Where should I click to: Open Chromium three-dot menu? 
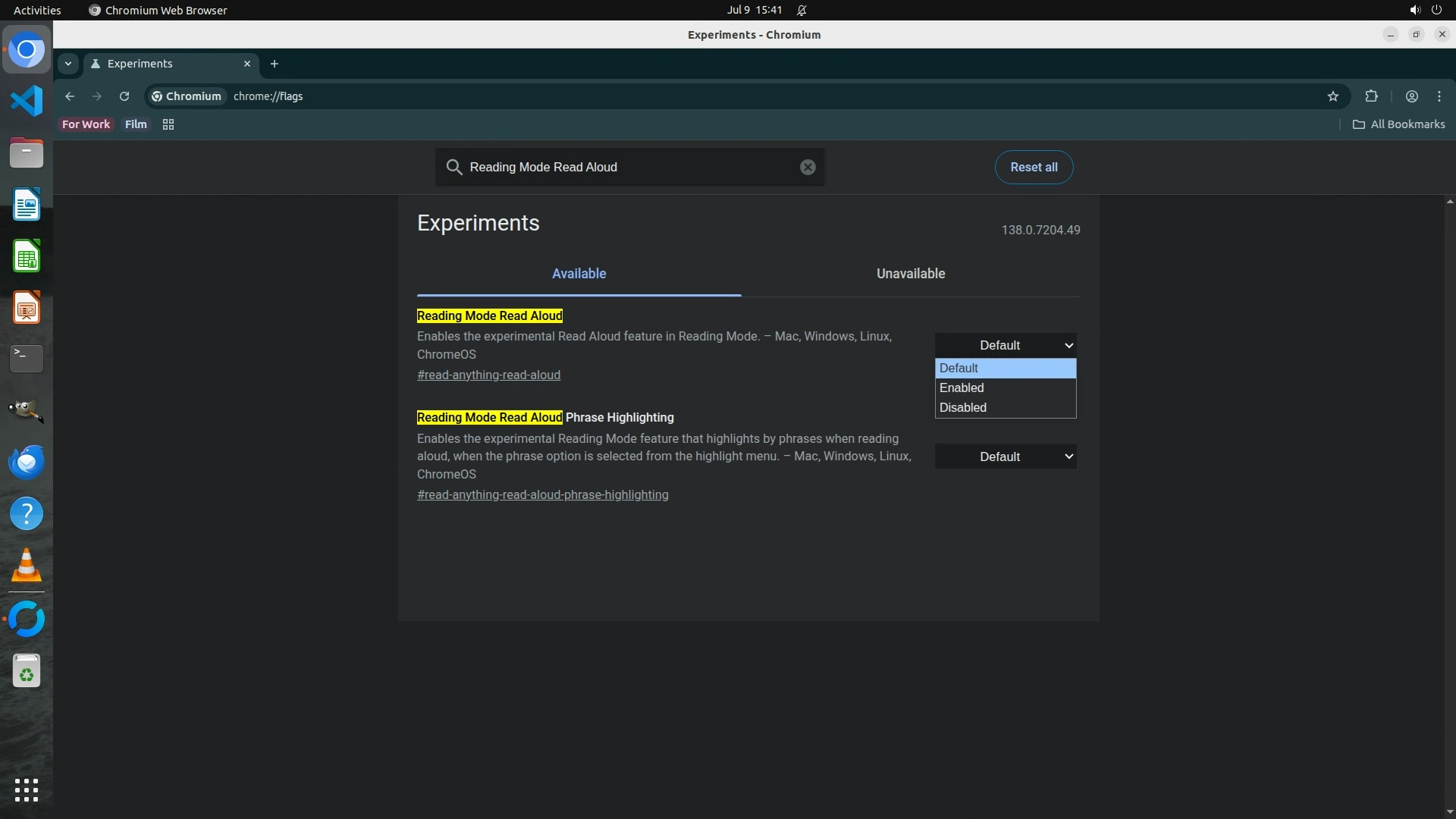(x=1439, y=96)
